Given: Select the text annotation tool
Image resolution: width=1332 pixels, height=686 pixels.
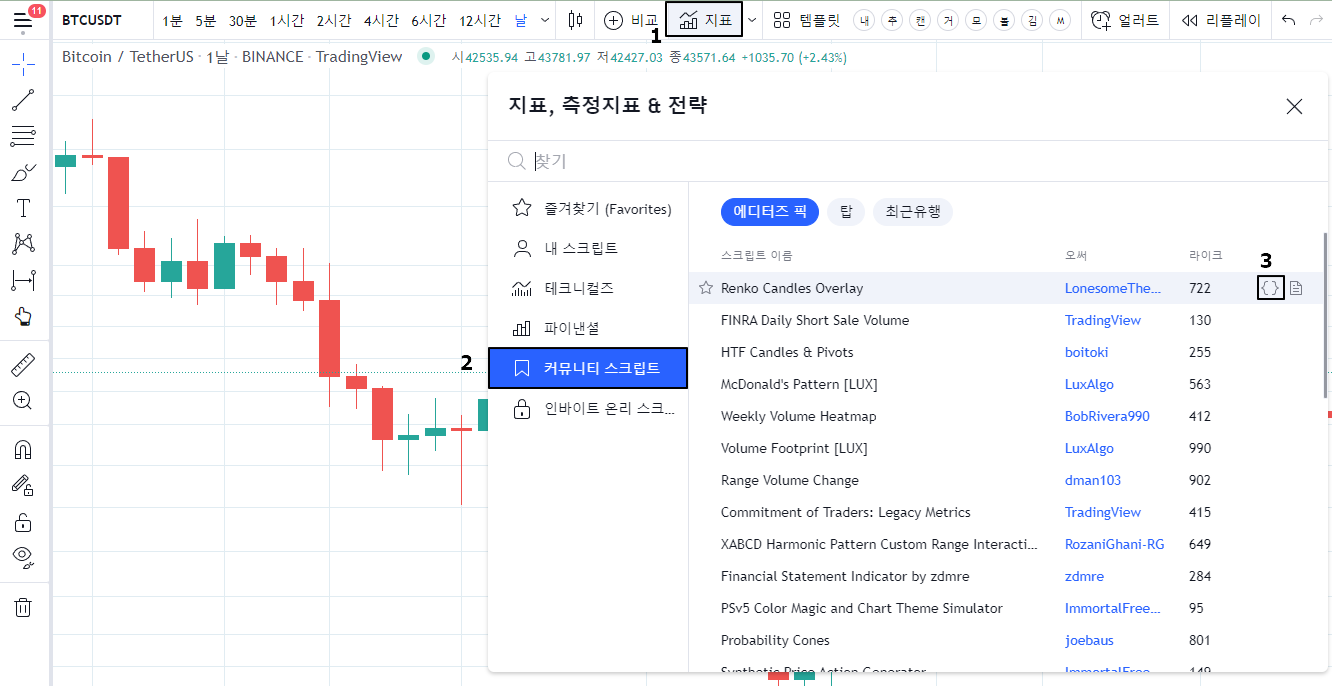Looking at the screenshot, I should coord(23,208).
